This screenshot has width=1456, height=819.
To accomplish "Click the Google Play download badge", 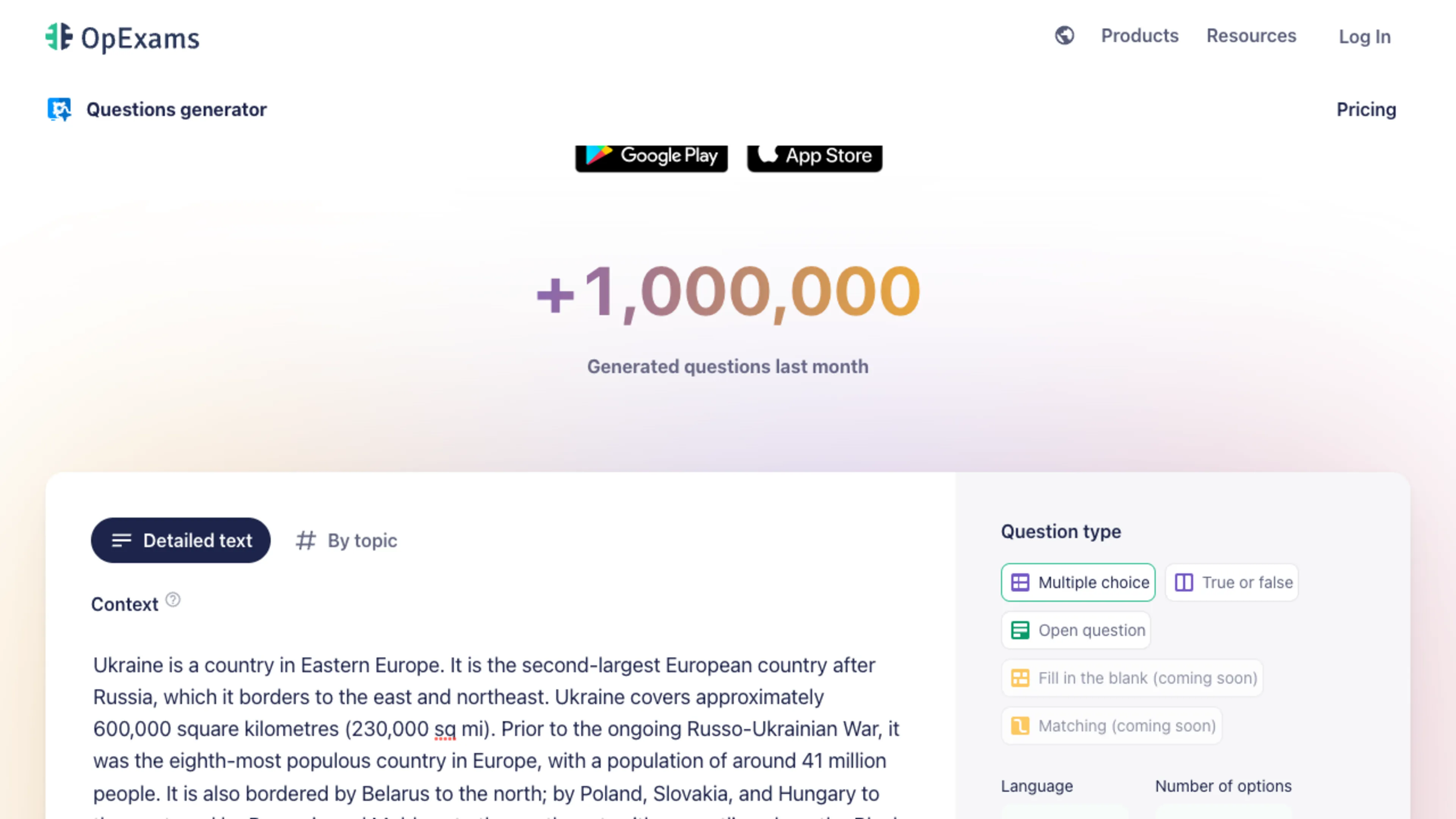I will (x=652, y=157).
